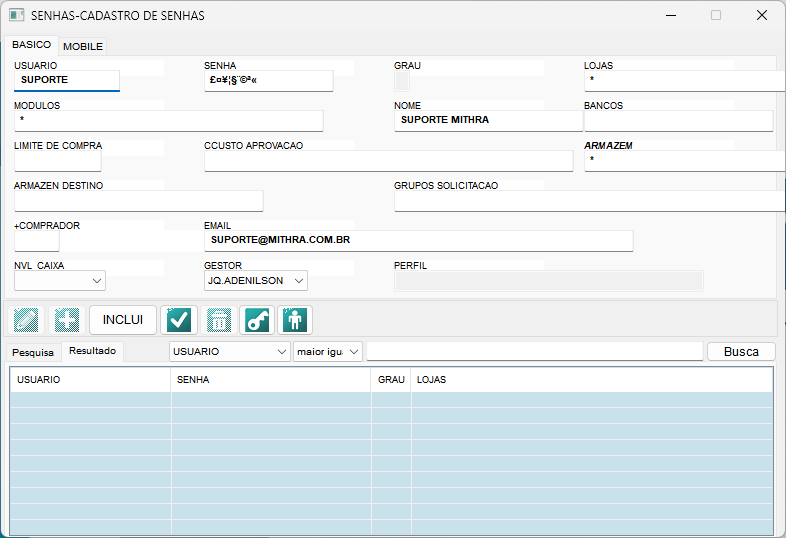
Task: Click the trash can delete icon
Action: coord(218,320)
